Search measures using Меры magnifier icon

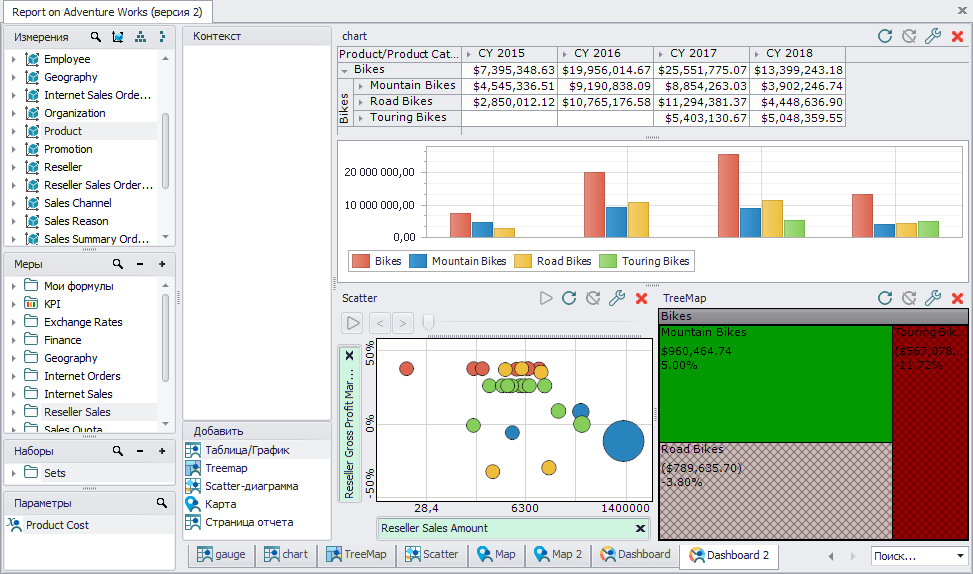[117, 264]
